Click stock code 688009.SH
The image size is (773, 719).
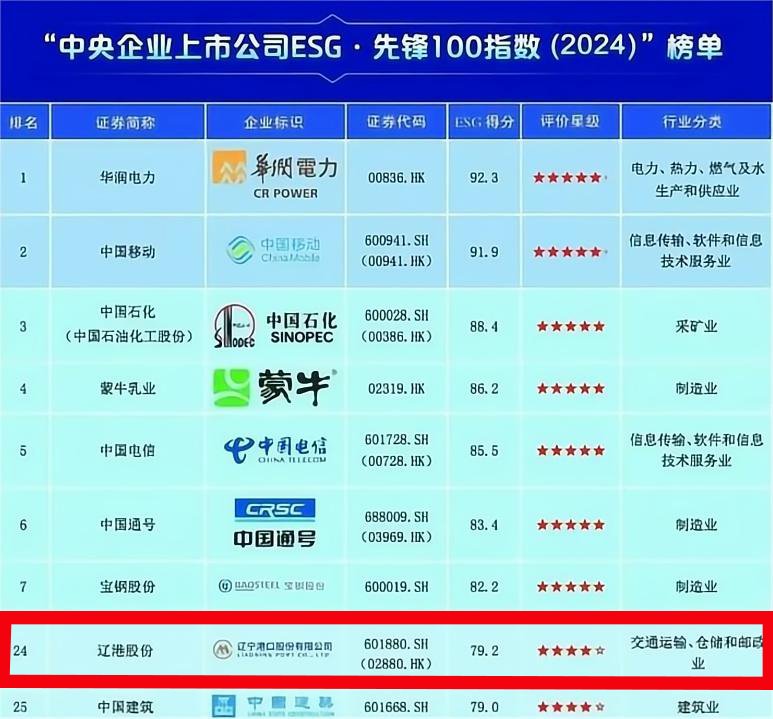point(396,517)
